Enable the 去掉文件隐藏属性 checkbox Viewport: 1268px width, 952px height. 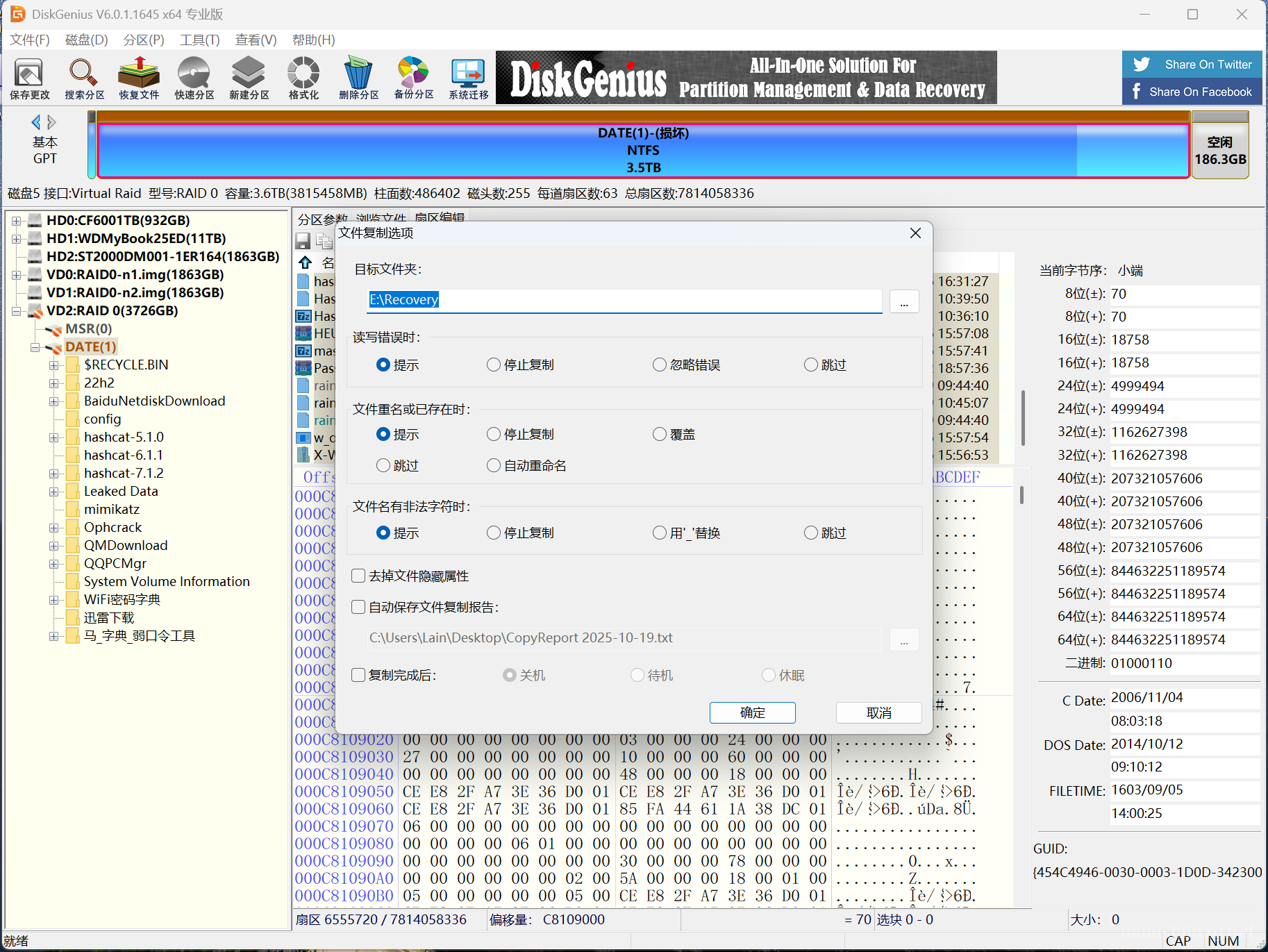coord(359,576)
